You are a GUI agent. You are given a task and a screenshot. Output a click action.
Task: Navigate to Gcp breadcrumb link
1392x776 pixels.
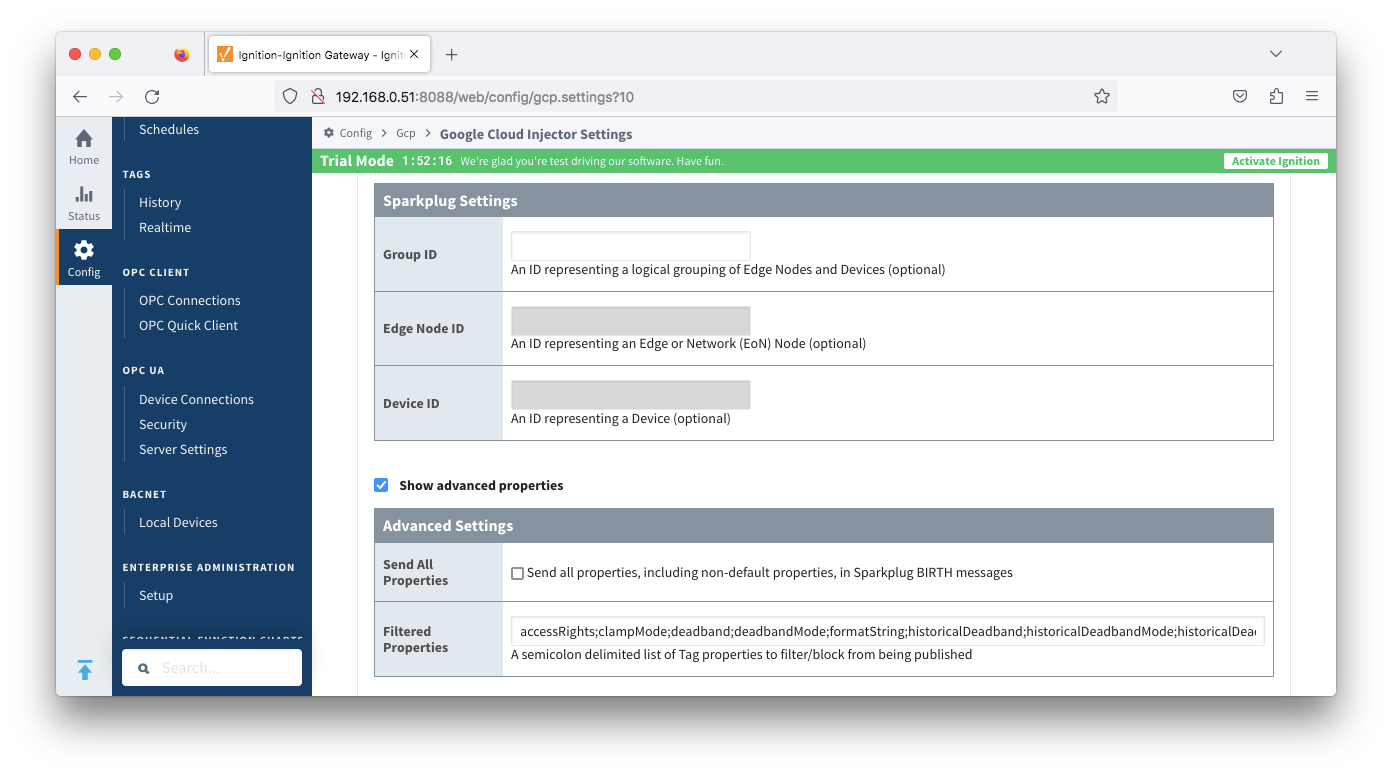[405, 134]
